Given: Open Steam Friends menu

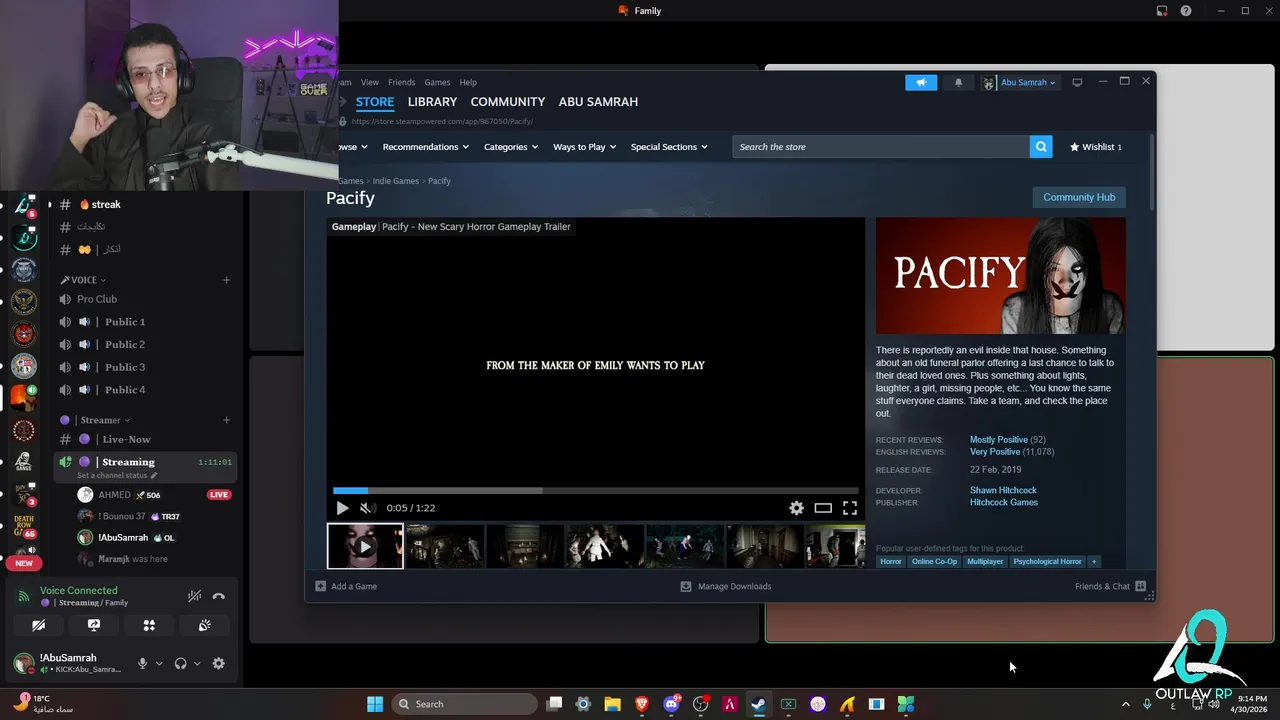Looking at the screenshot, I should pyautogui.click(x=401, y=82).
